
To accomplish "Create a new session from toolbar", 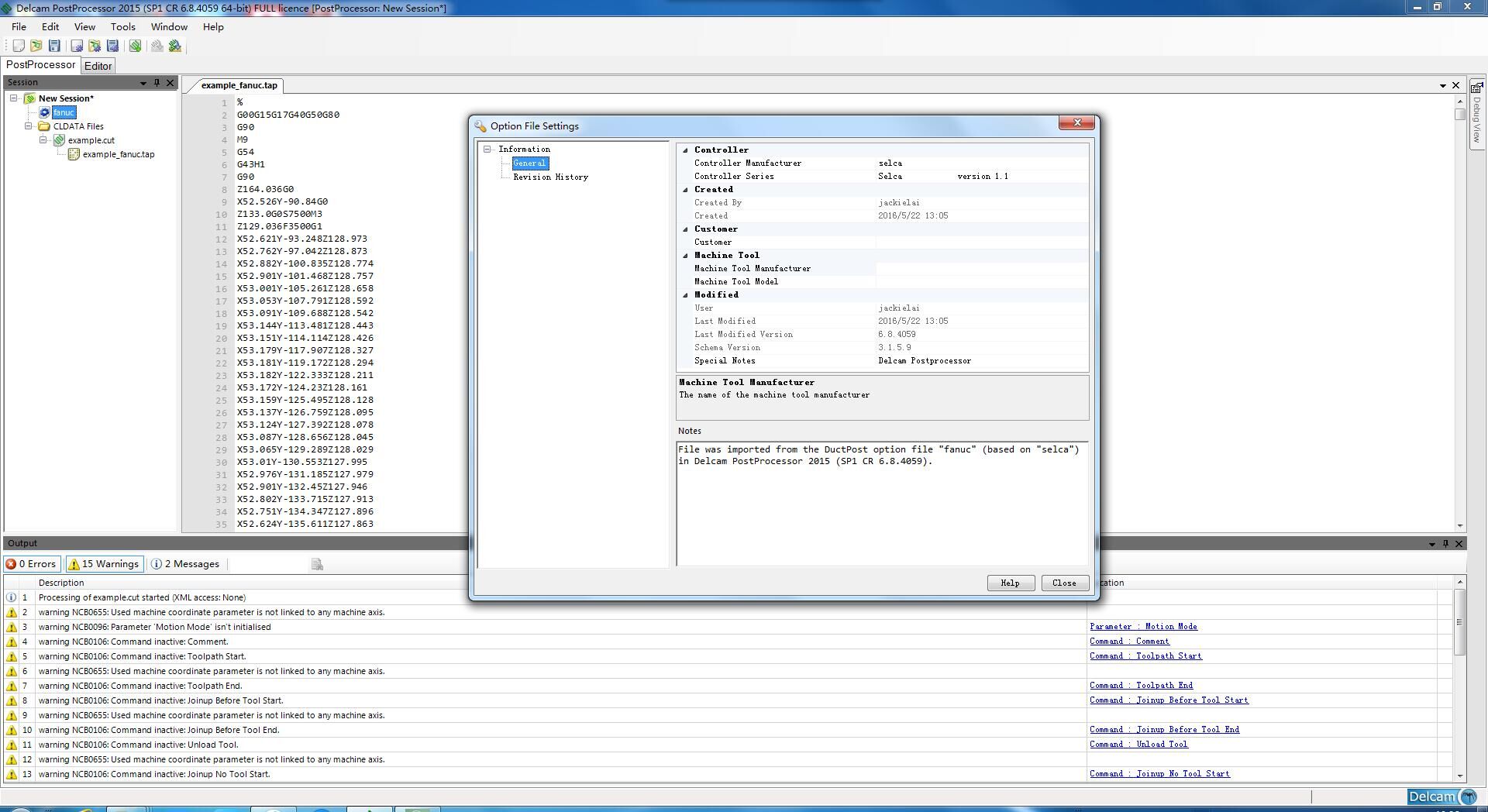I will (19, 46).
